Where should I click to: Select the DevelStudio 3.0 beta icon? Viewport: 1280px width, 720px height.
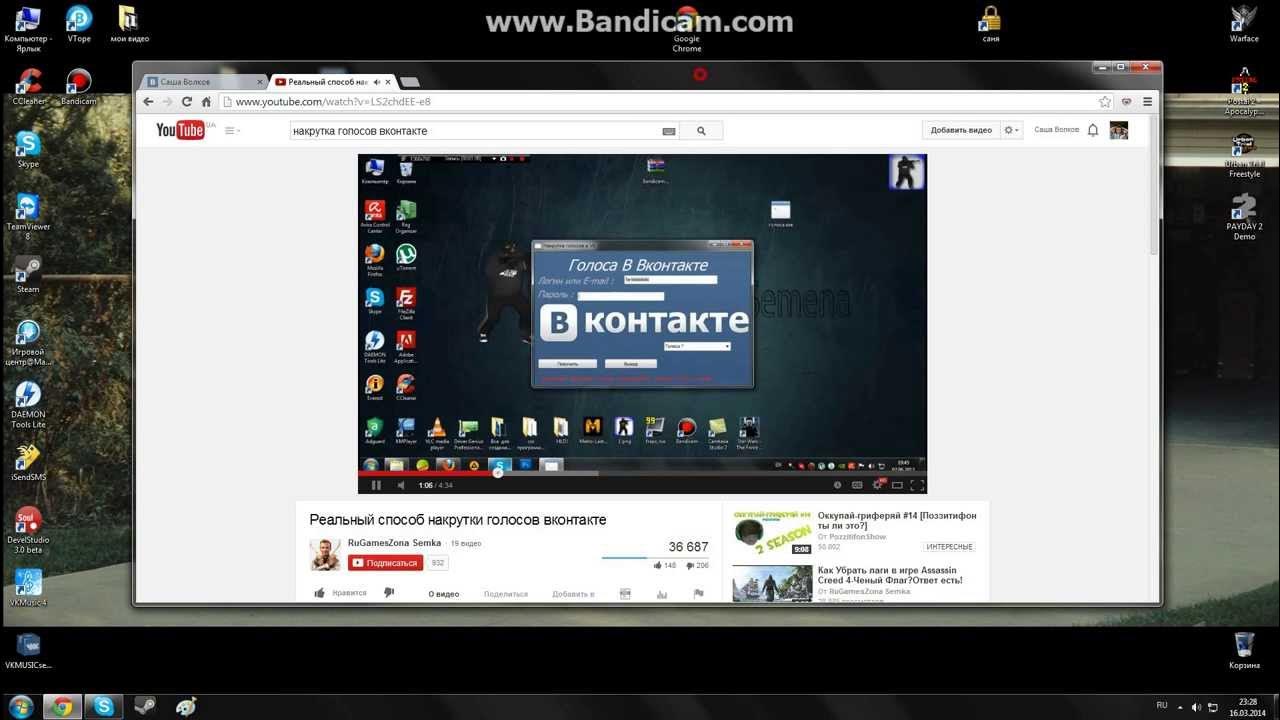[28, 532]
